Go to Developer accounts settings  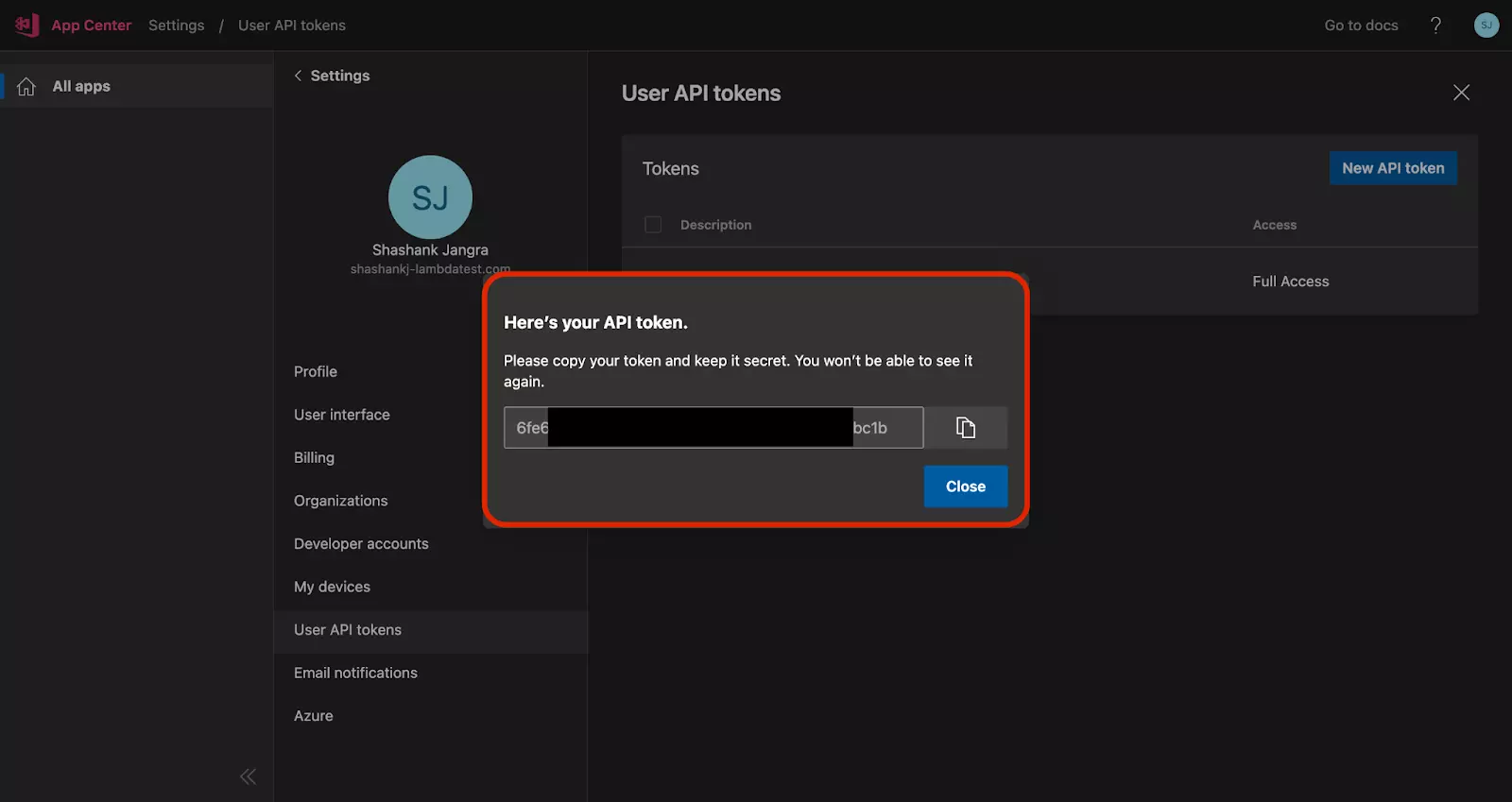click(361, 544)
